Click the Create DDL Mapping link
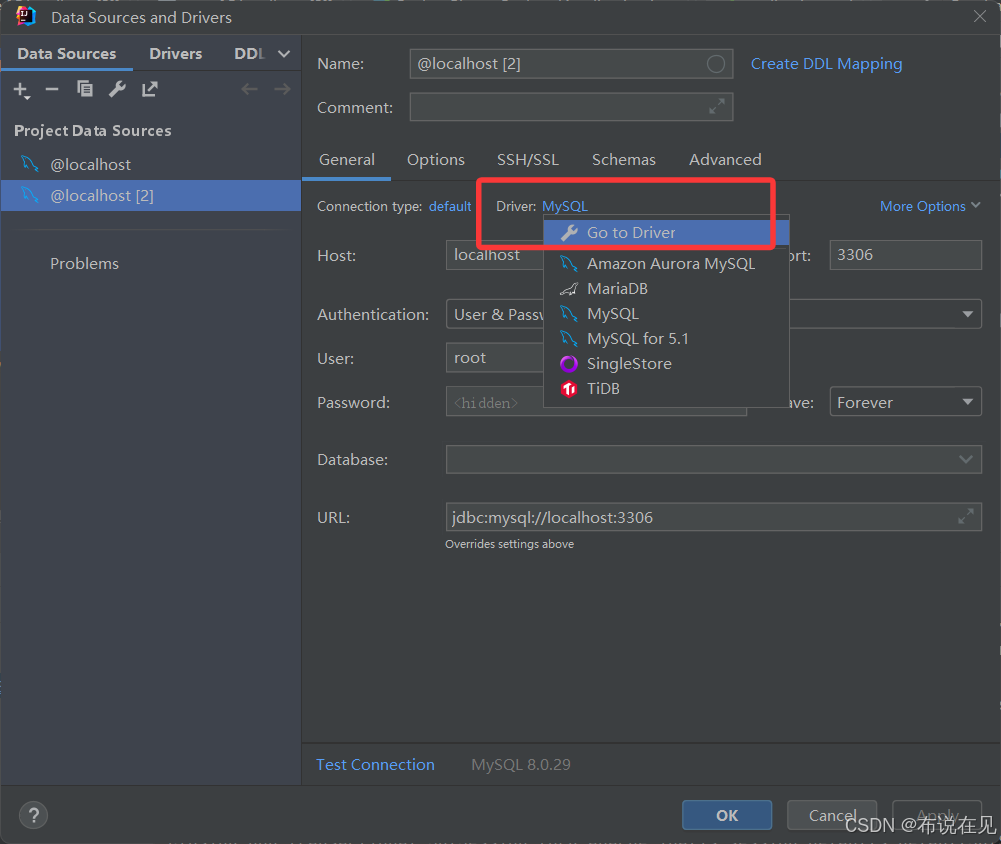1001x844 pixels. pos(827,64)
